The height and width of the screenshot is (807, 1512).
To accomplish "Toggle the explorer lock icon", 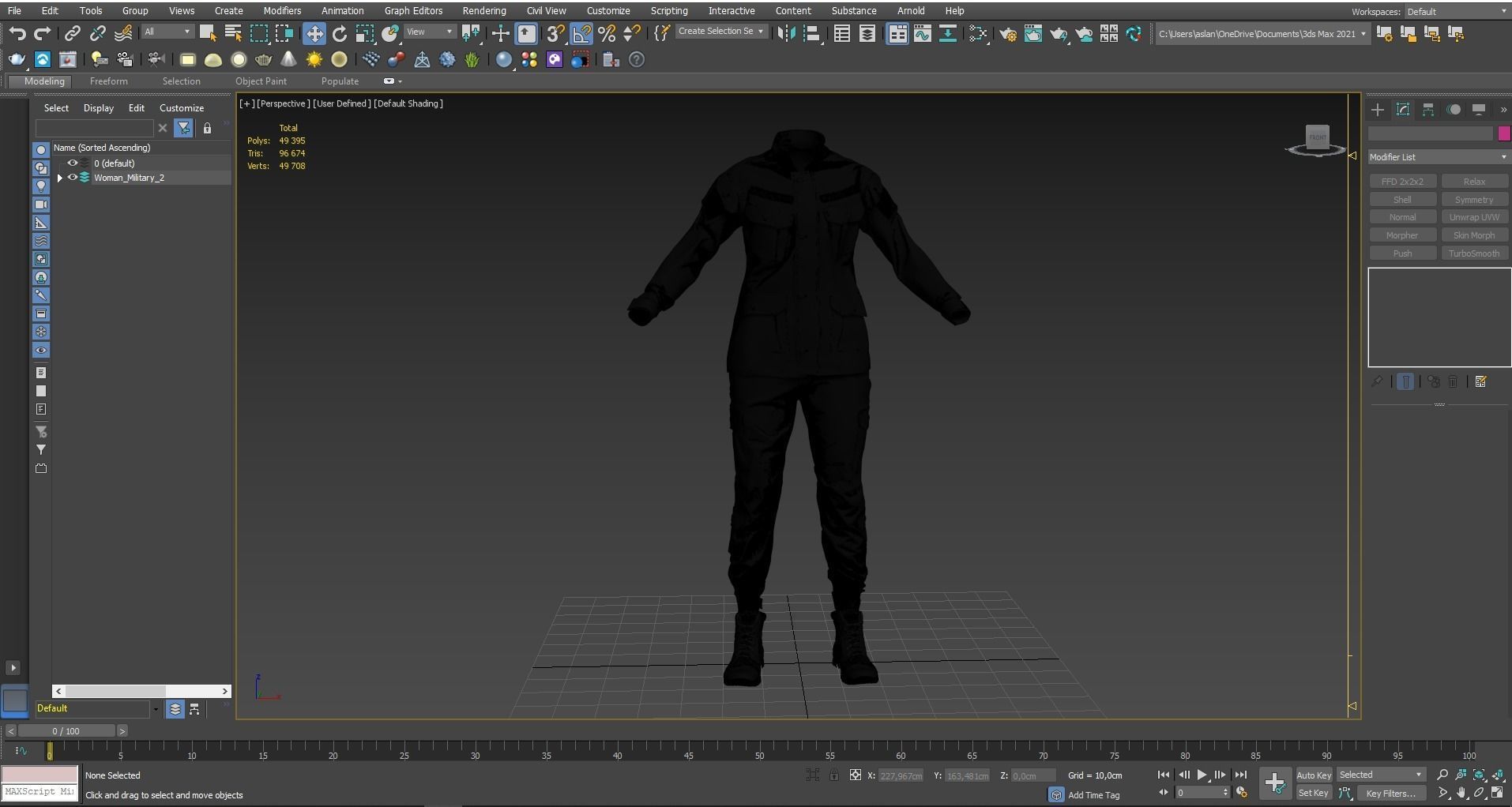I will coord(207,128).
